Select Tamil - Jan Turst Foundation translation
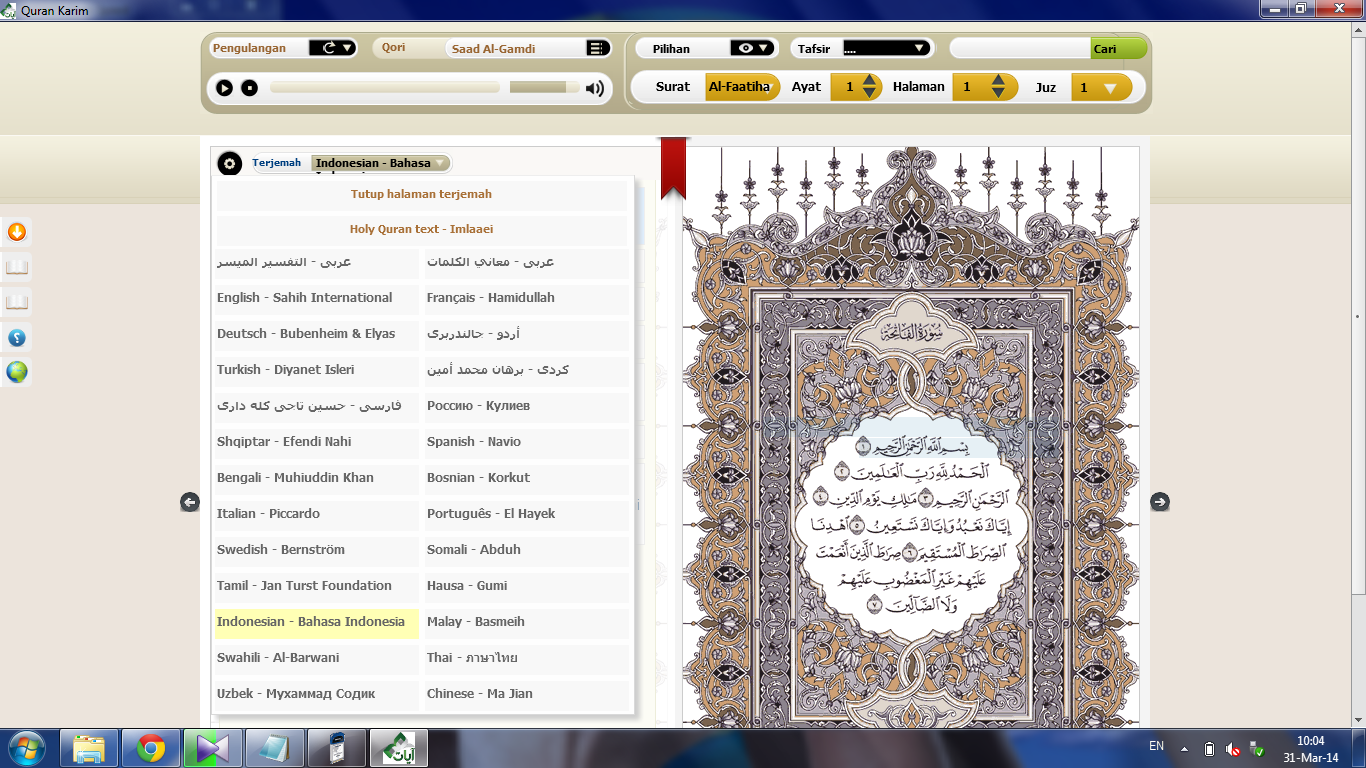The height and width of the screenshot is (768, 1366). [317, 586]
